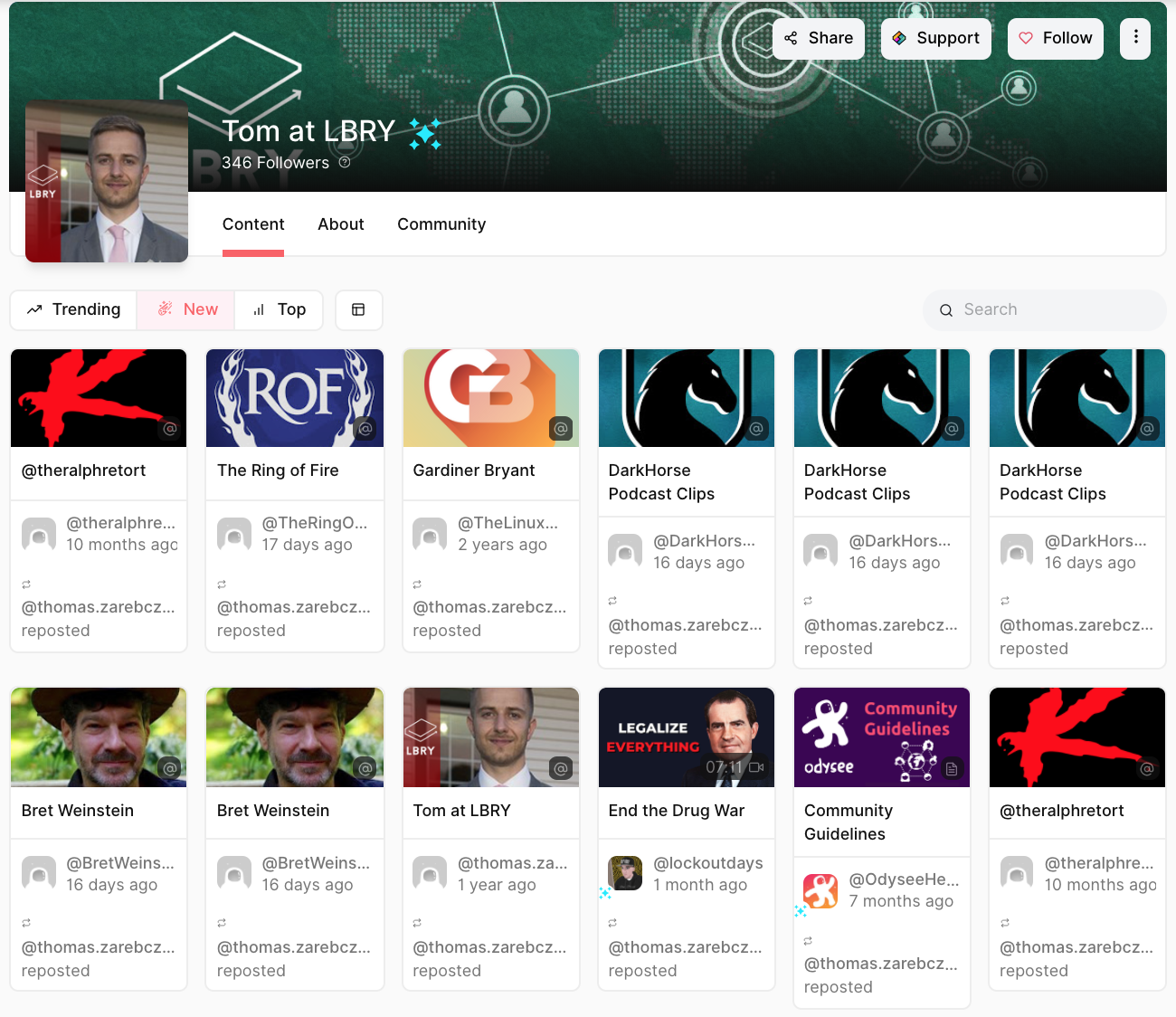Image resolution: width=1176 pixels, height=1017 pixels.
Task: Click the heart icon in Follow button
Action: 1026,38
